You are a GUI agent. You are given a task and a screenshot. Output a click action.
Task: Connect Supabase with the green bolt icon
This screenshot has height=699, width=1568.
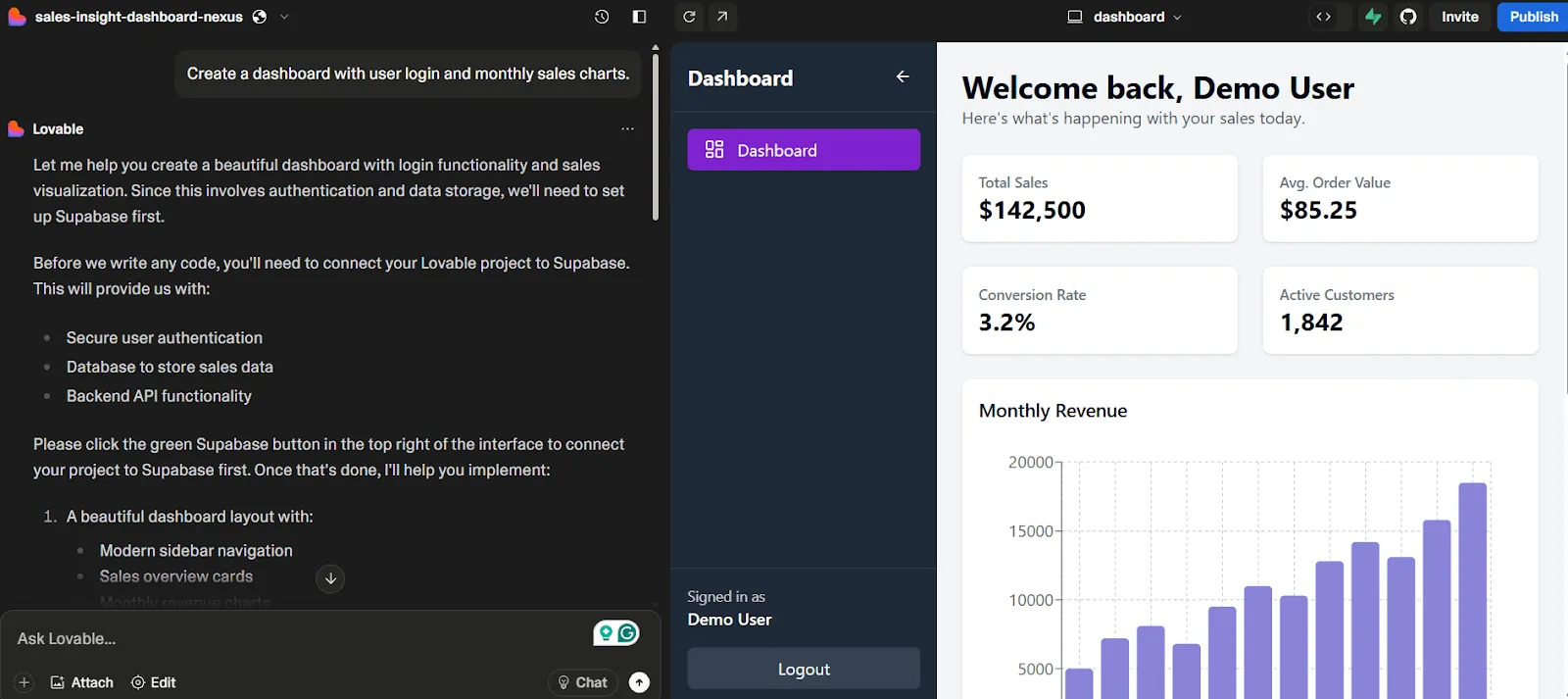(x=1373, y=17)
